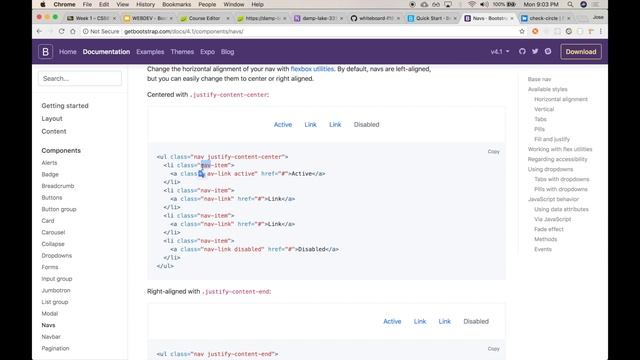Open Button group in sidebar
Viewport: 640px width, 360px height.
59,209
